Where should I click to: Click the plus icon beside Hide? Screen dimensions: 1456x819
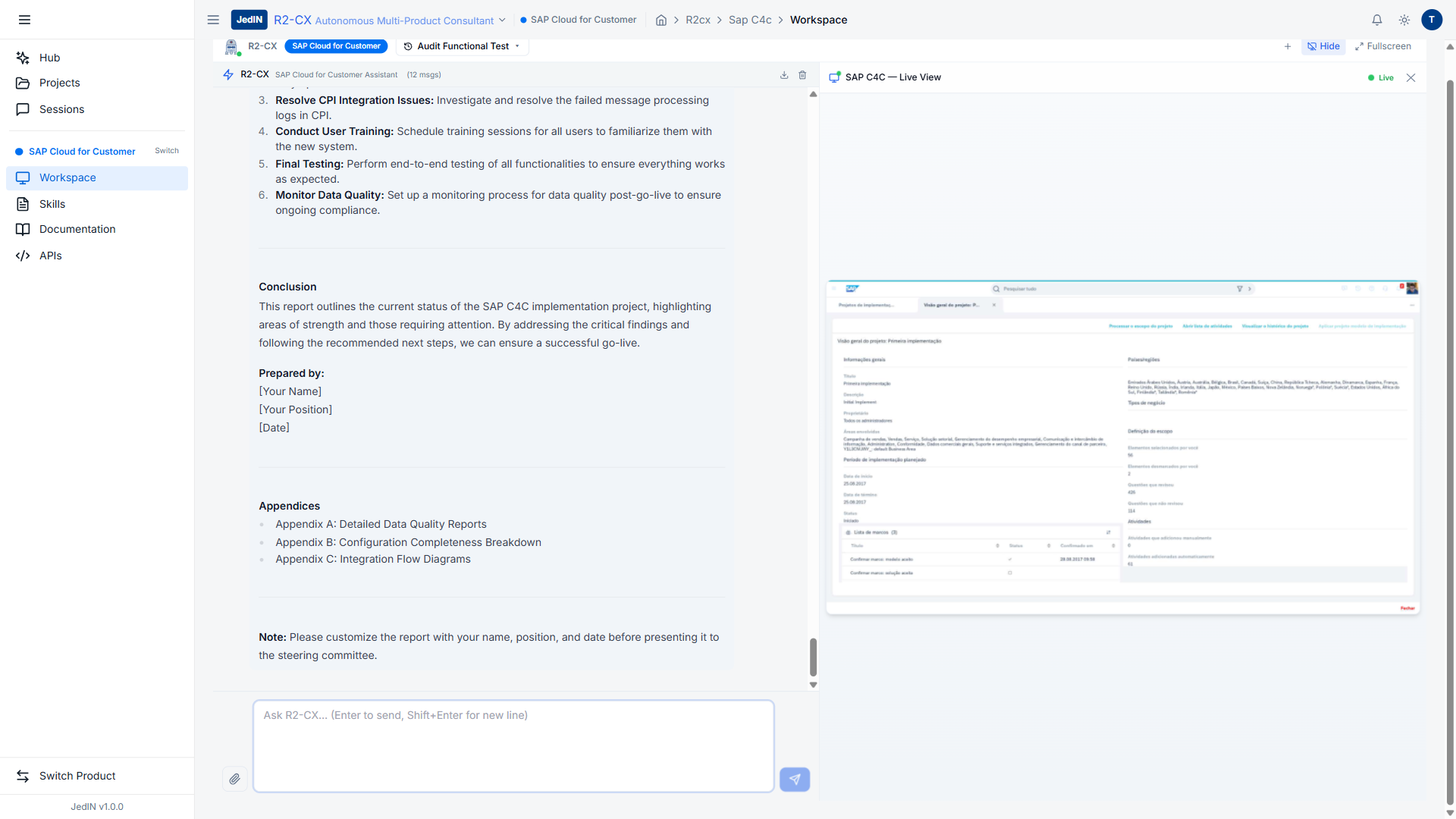click(x=1288, y=46)
